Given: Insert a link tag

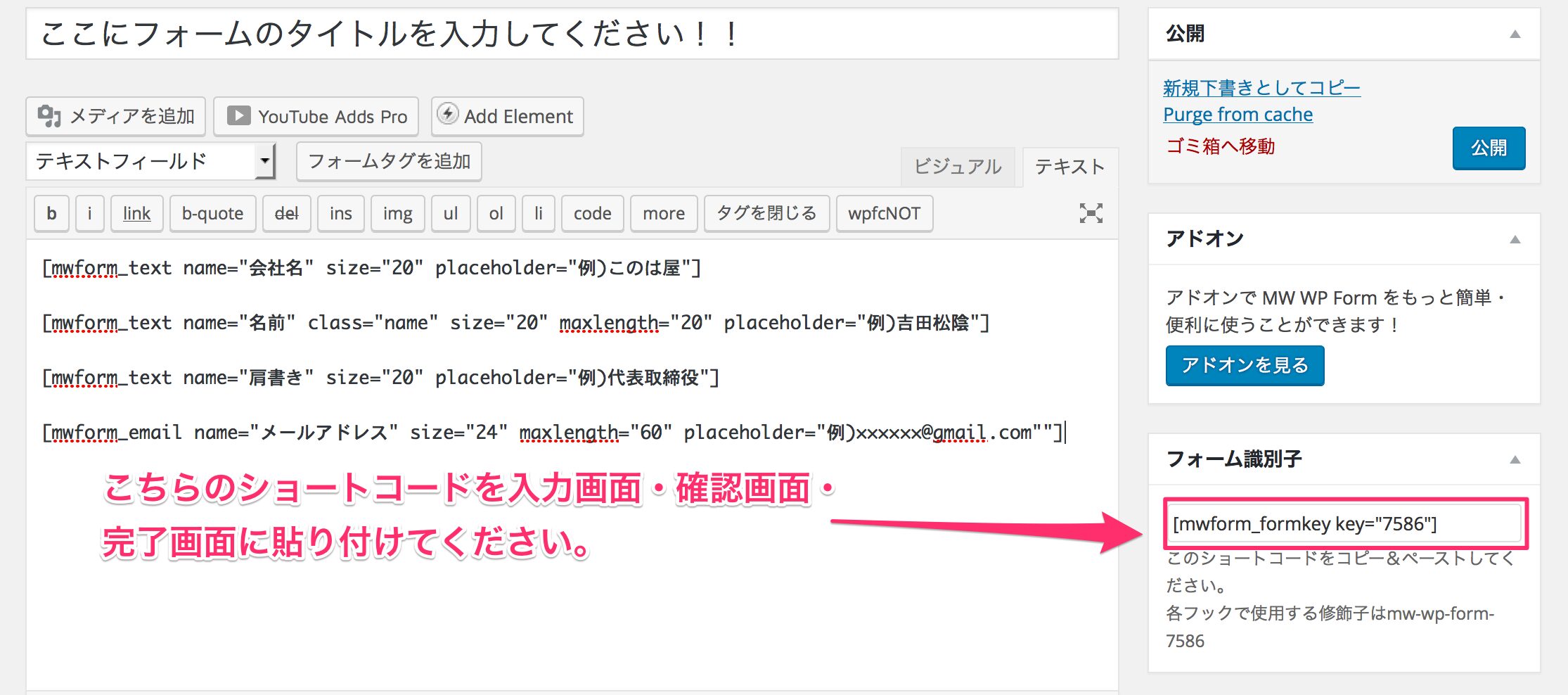Looking at the screenshot, I should (x=136, y=213).
